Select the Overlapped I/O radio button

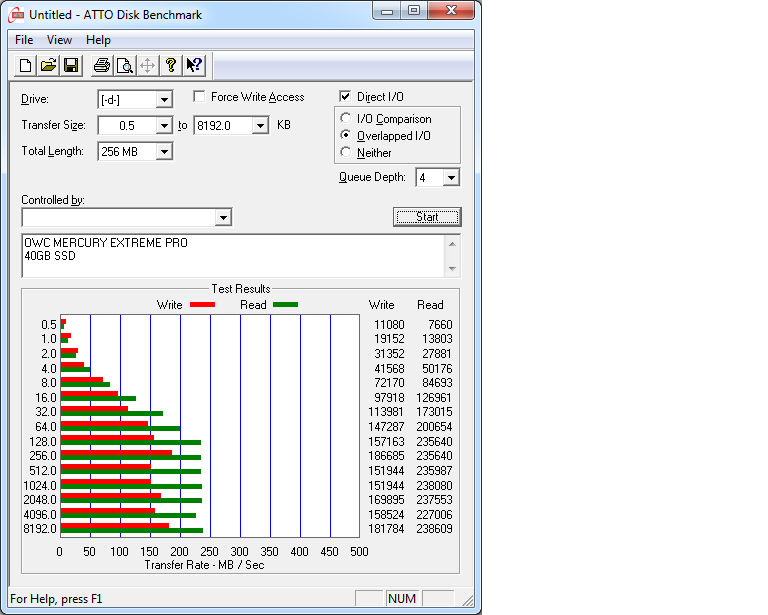(x=346, y=135)
